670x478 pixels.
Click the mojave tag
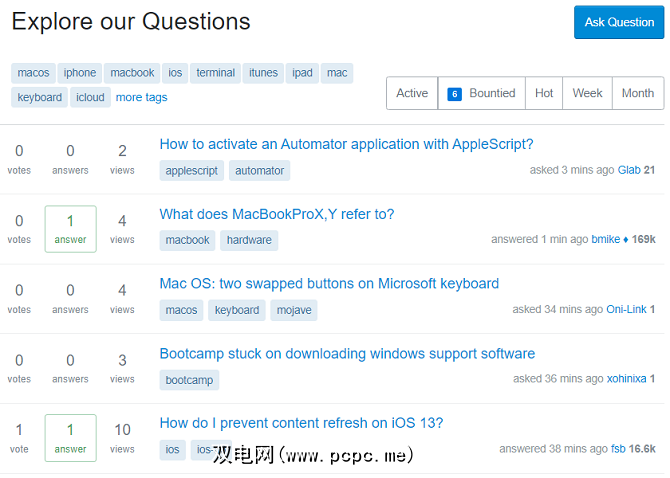click(x=294, y=310)
